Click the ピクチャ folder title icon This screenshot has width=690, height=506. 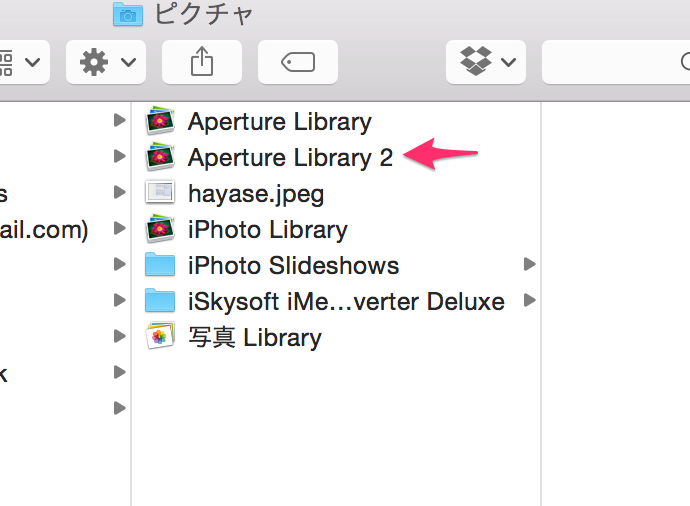pyautogui.click(x=127, y=13)
